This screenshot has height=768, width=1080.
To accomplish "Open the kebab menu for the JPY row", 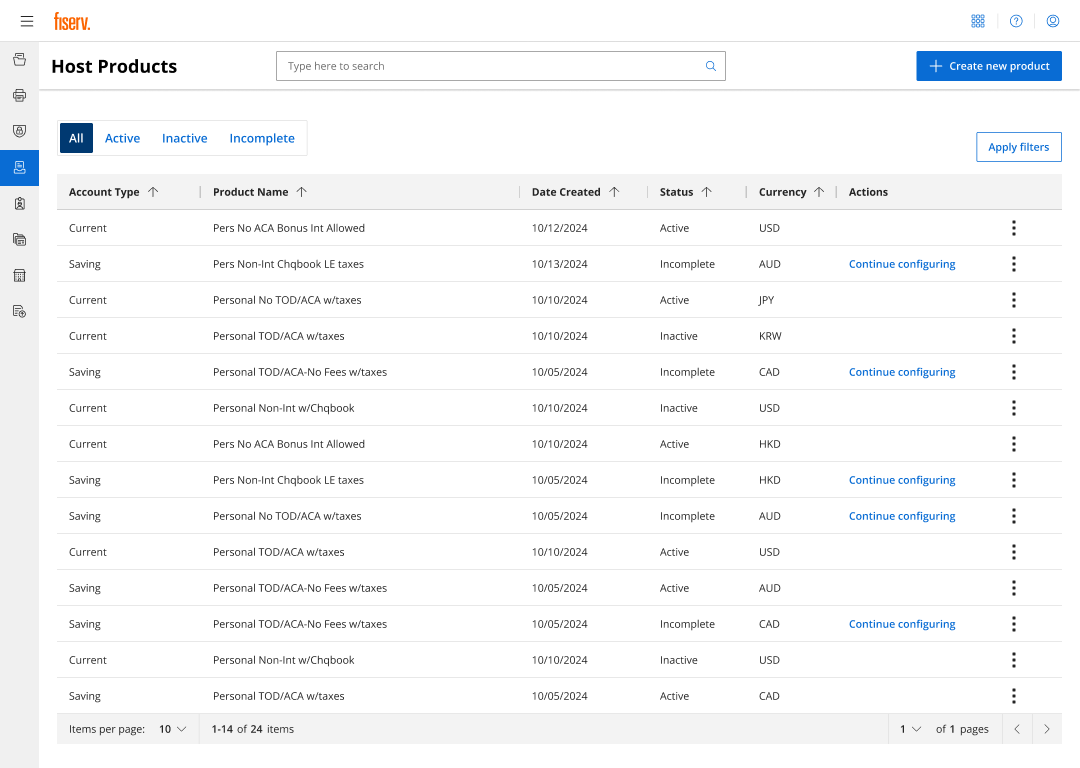I will (1013, 300).
